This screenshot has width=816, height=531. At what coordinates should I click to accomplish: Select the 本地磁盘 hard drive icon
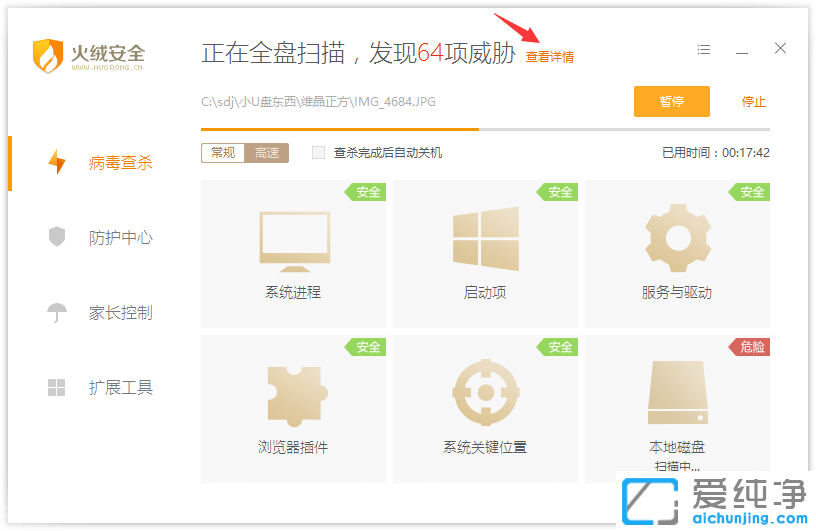pyautogui.click(x=678, y=393)
